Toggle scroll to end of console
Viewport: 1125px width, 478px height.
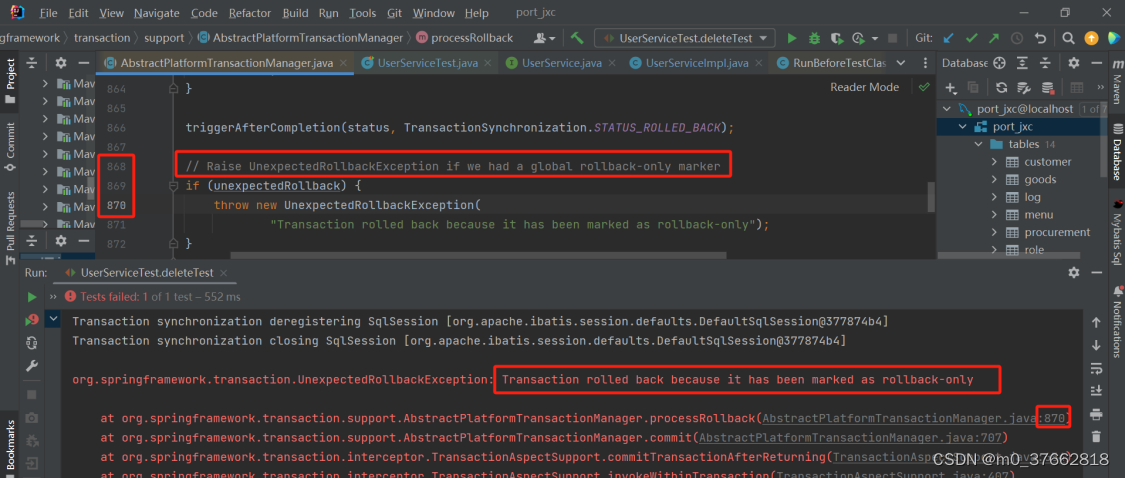click(x=1096, y=390)
